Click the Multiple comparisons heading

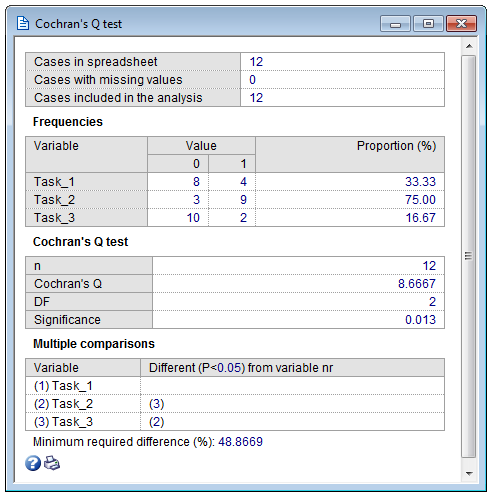pos(94,344)
